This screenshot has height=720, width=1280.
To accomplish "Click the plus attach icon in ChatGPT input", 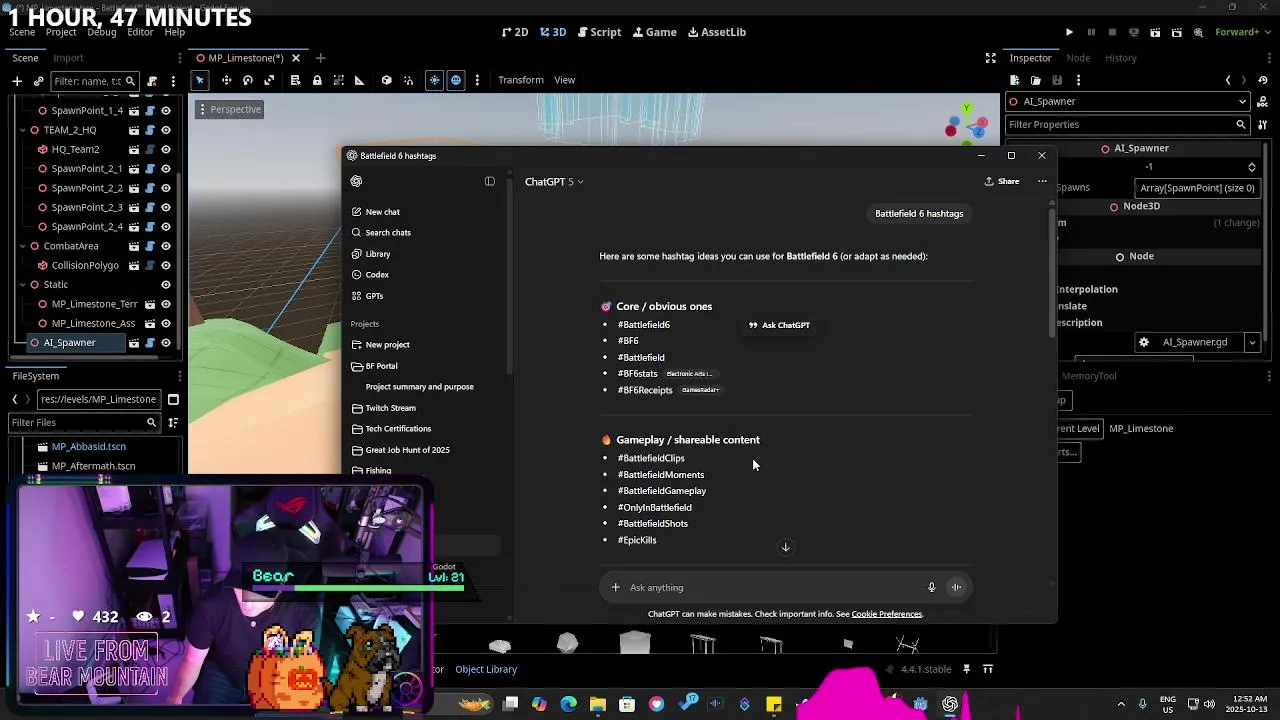I will click(x=616, y=588).
